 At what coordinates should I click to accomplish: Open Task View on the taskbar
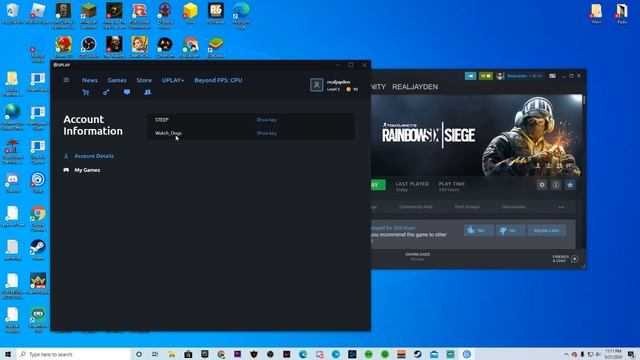click(x=155, y=354)
